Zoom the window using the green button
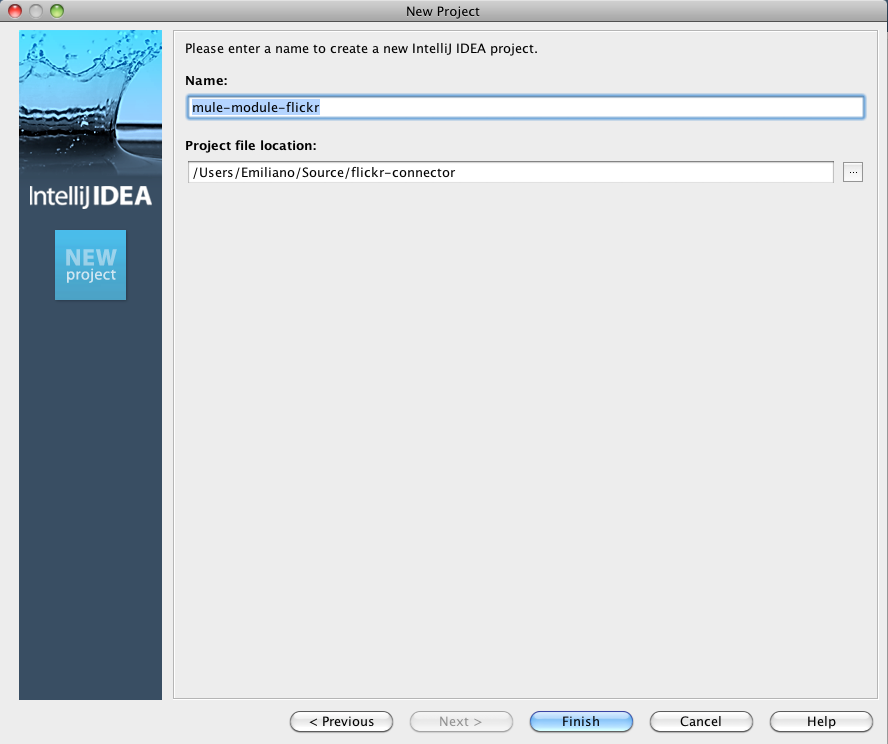Image resolution: width=888 pixels, height=744 pixels. [x=55, y=11]
